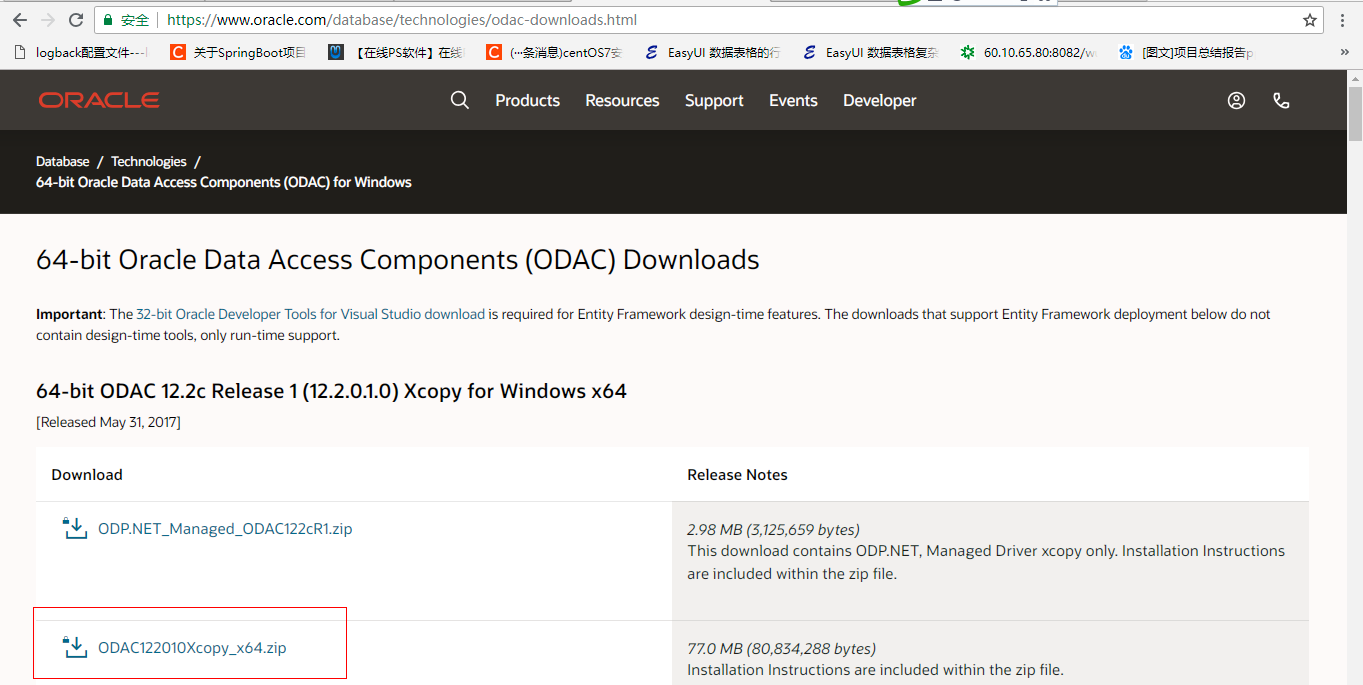1363x685 pixels.
Task: Open the Oracle site search magnifier
Action: pyautogui.click(x=460, y=100)
